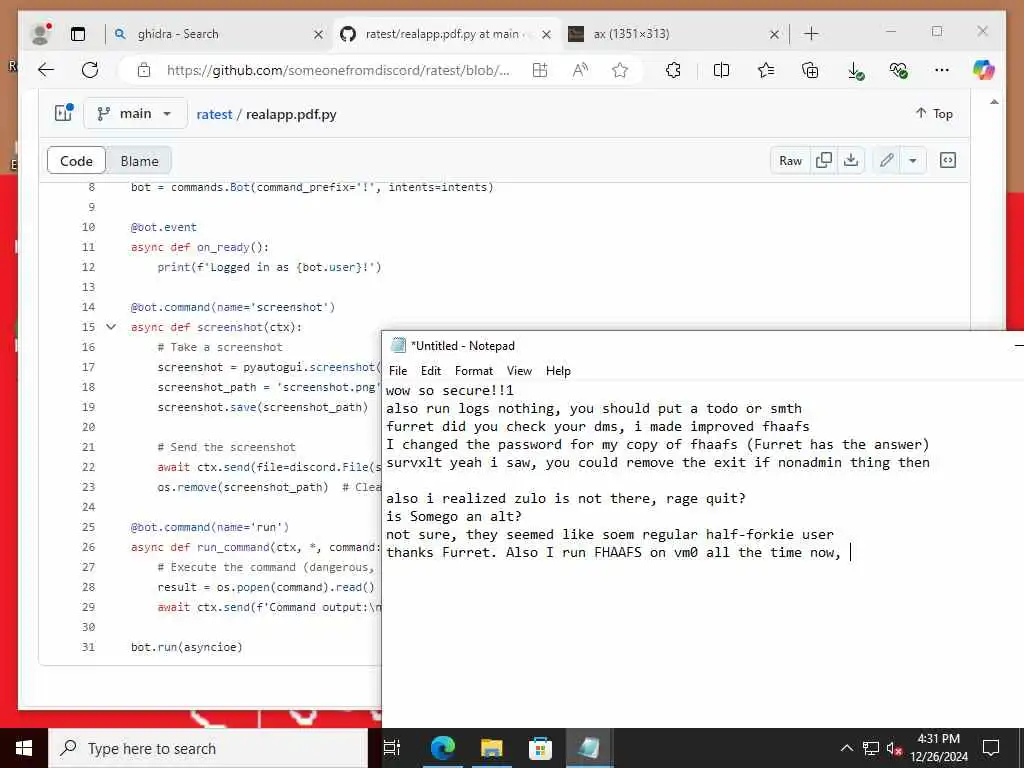Click the Edge profile avatar icon
The width and height of the screenshot is (1024, 768).
[x=41, y=33]
